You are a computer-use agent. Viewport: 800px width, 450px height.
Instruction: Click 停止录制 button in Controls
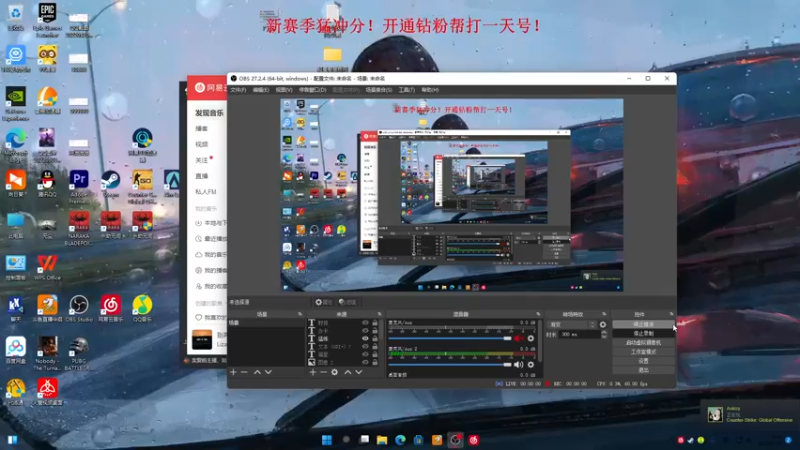coord(643,334)
